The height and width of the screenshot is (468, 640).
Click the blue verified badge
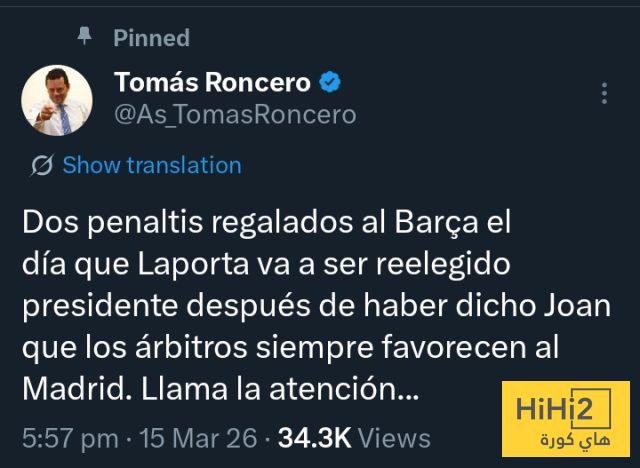[330, 82]
